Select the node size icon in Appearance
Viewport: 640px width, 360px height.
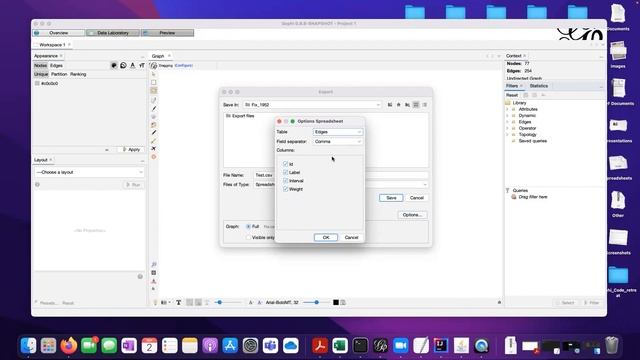[123, 65]
